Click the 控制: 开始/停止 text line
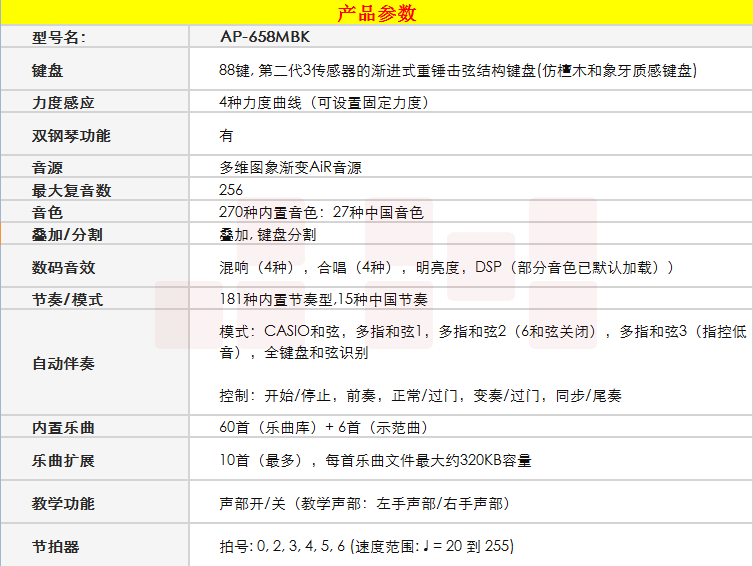 tap(420, 396)
